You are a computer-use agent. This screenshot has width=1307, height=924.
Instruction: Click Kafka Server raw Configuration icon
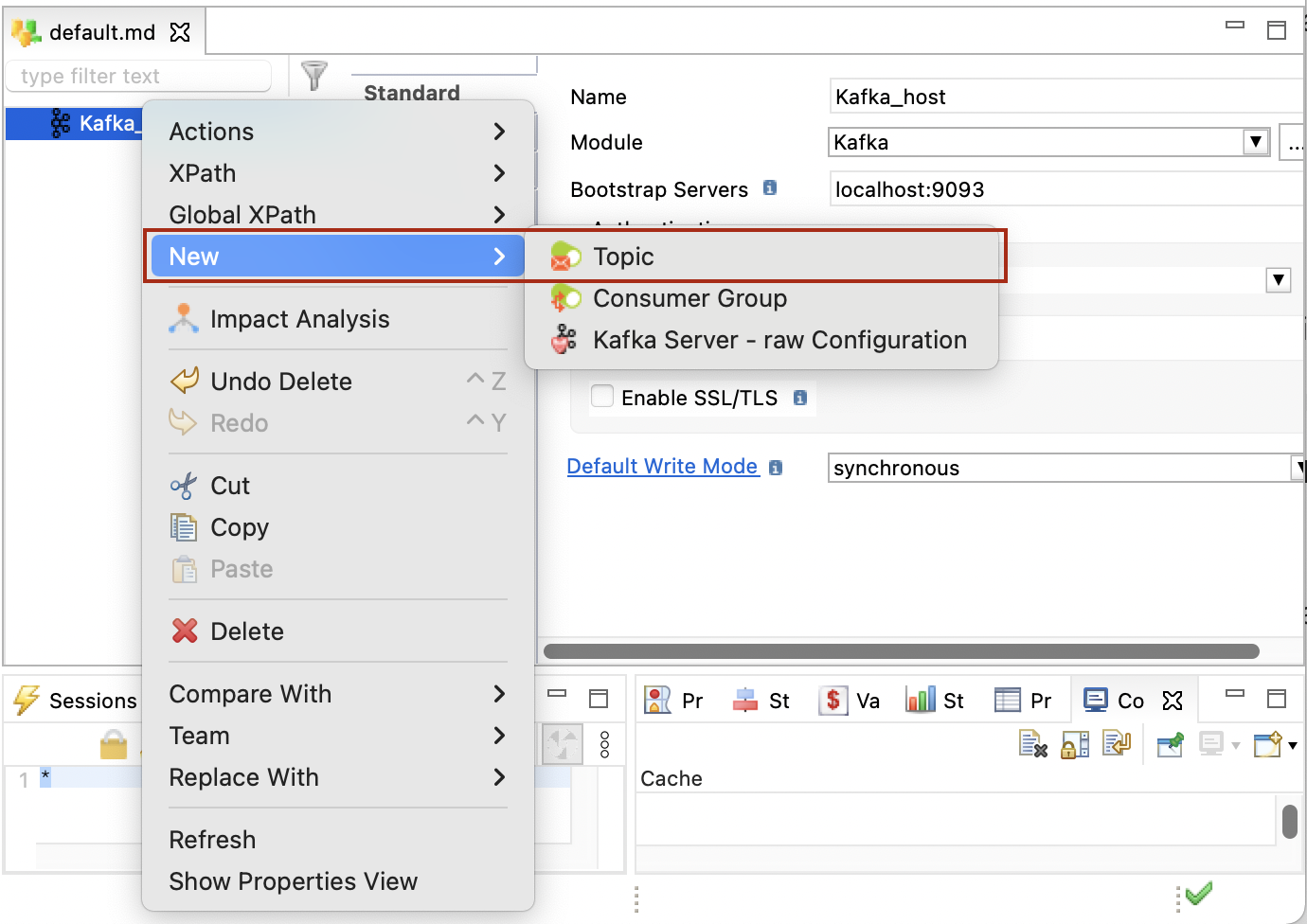pos(564,340)
